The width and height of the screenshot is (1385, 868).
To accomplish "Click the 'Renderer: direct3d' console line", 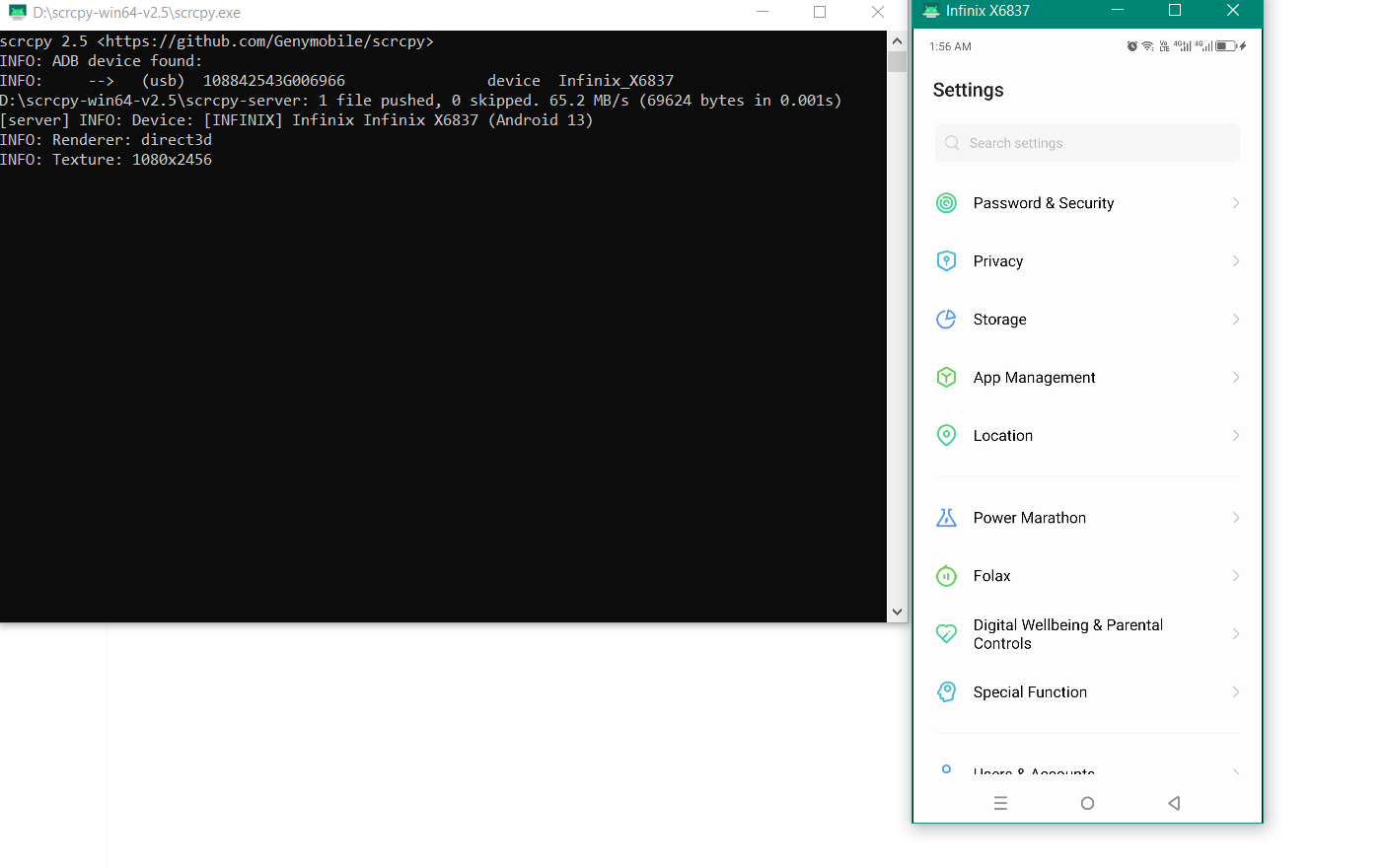I will (x=106, y=140).
